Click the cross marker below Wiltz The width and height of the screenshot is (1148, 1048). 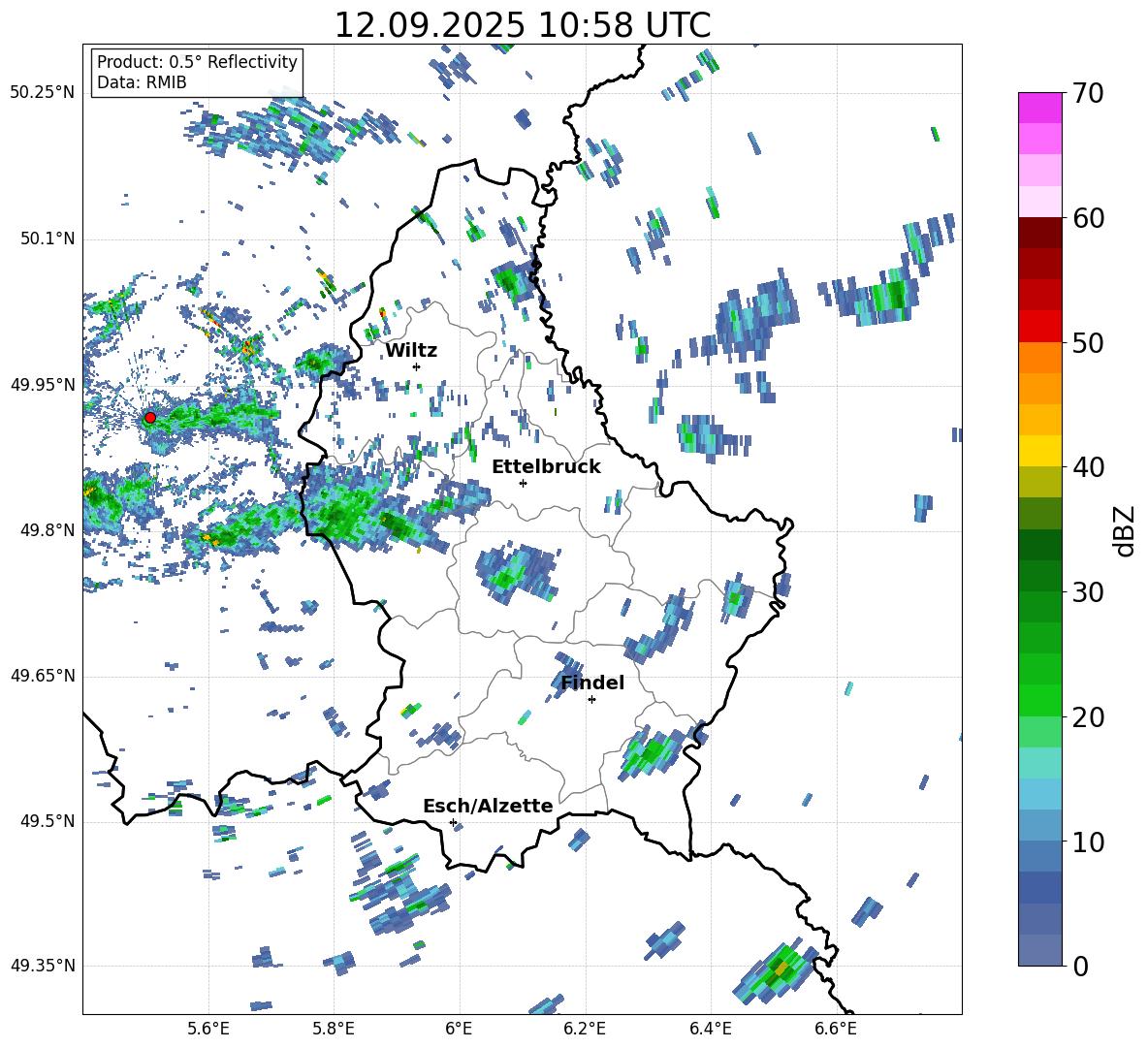[x=417, y=366]
